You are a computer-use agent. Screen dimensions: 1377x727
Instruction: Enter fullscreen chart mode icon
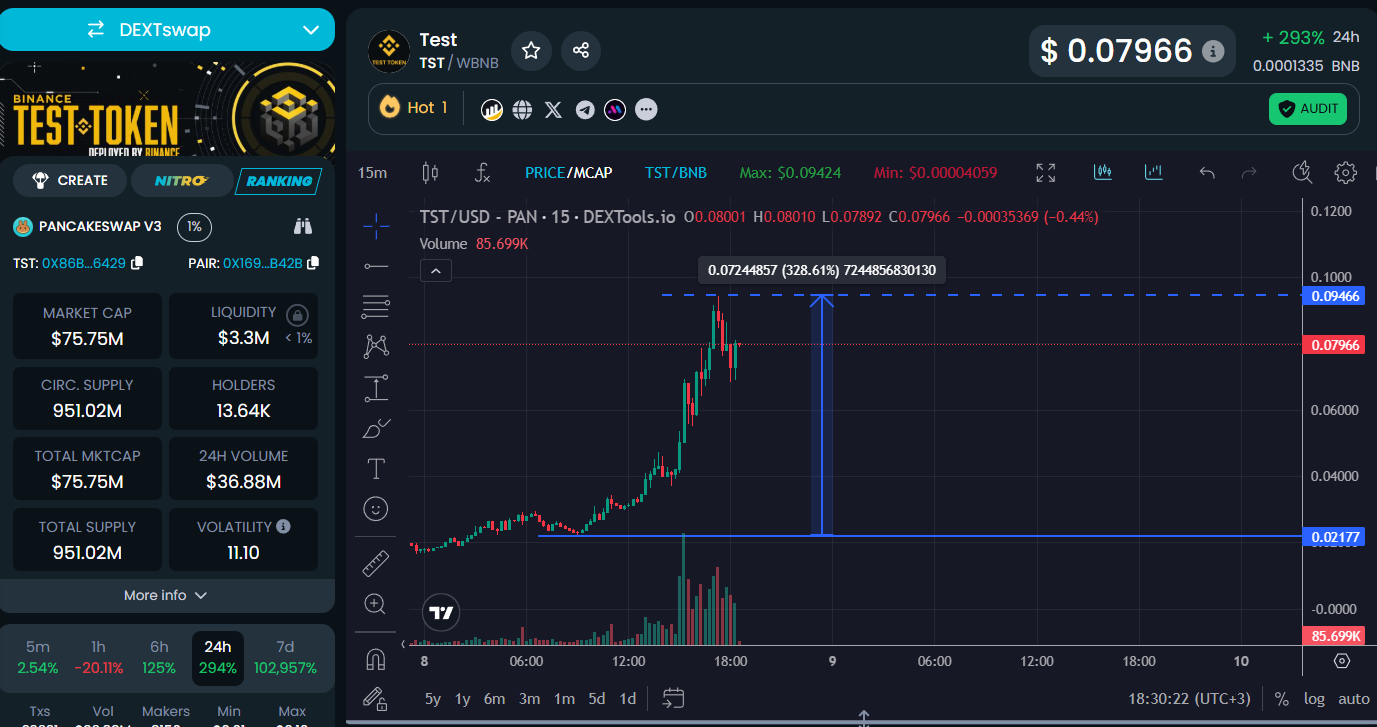[1046, 173]
